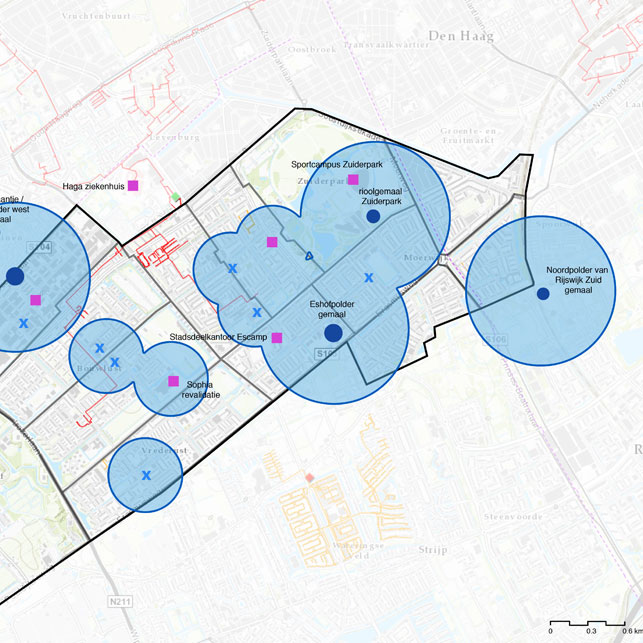Click the rioolgemaal Zuiderpark blue dot
Image resolution: width=643 pixels, height=643 pixels.
pos(373,216)
